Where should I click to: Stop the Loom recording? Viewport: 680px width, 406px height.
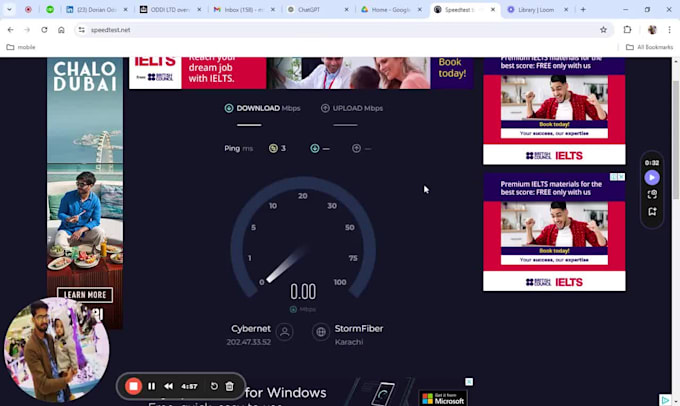(133, 386)
